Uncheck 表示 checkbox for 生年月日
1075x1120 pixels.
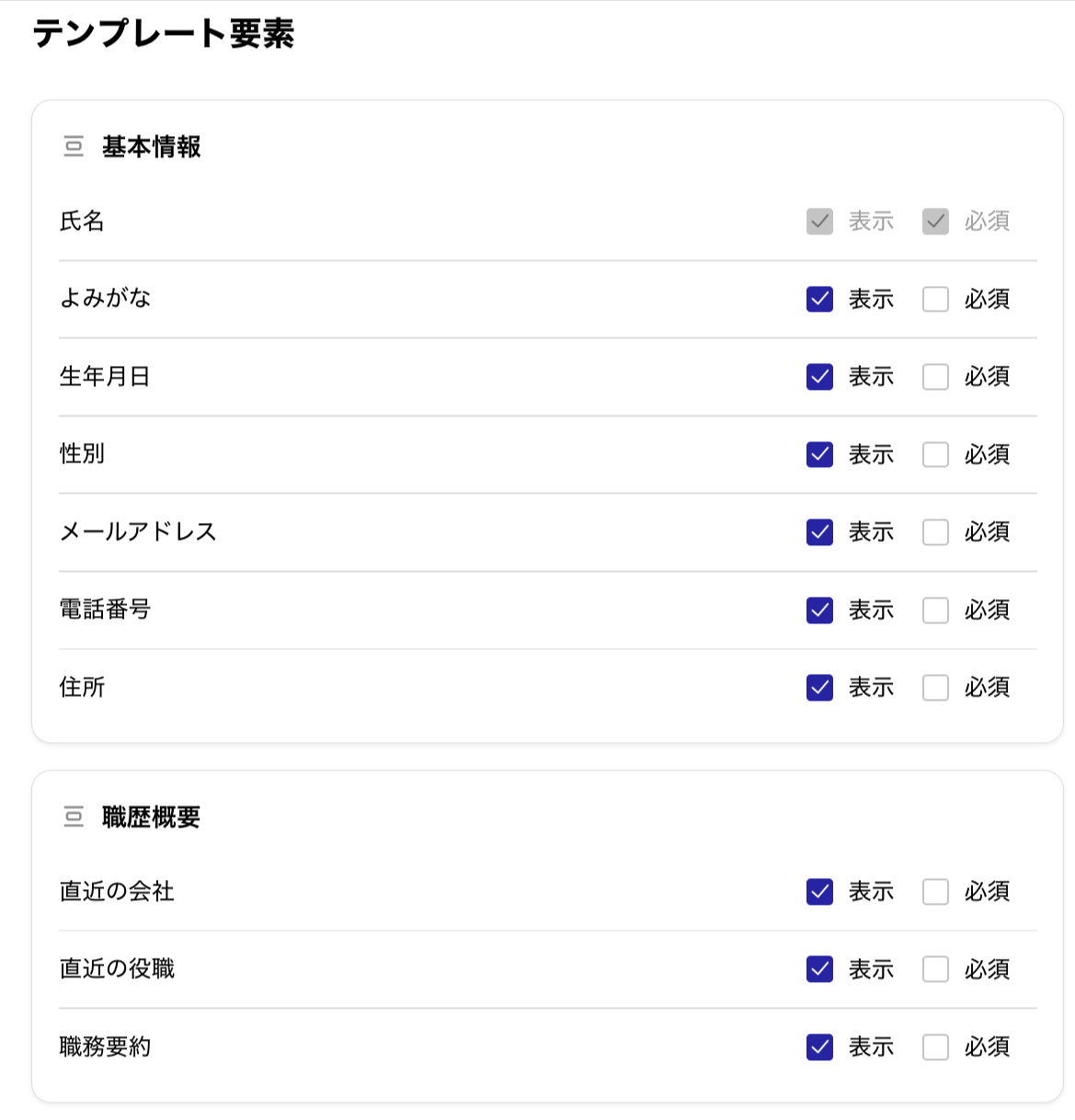click(819, 377)
